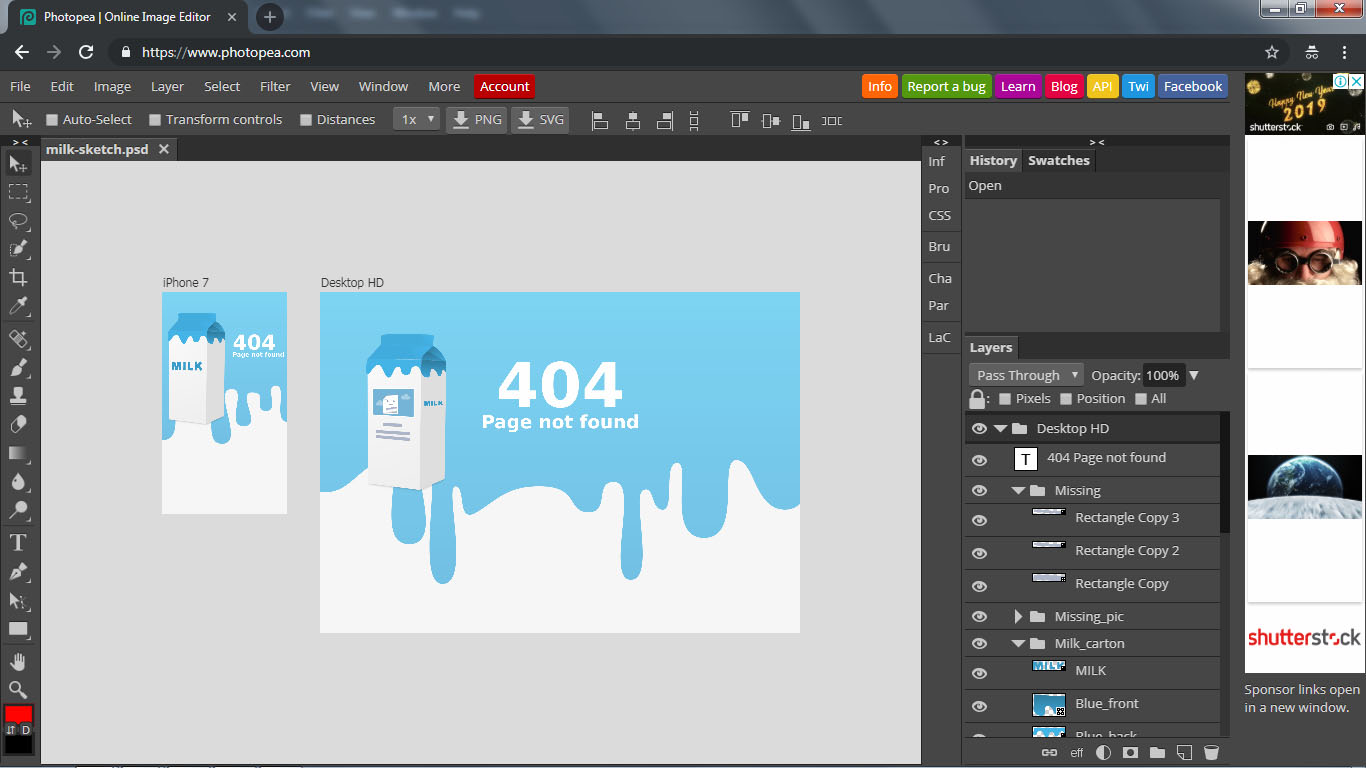This screenshot has width=1366, height=768.
Task: Hide the Desktop HD folder
Action: tap(979, 428)
